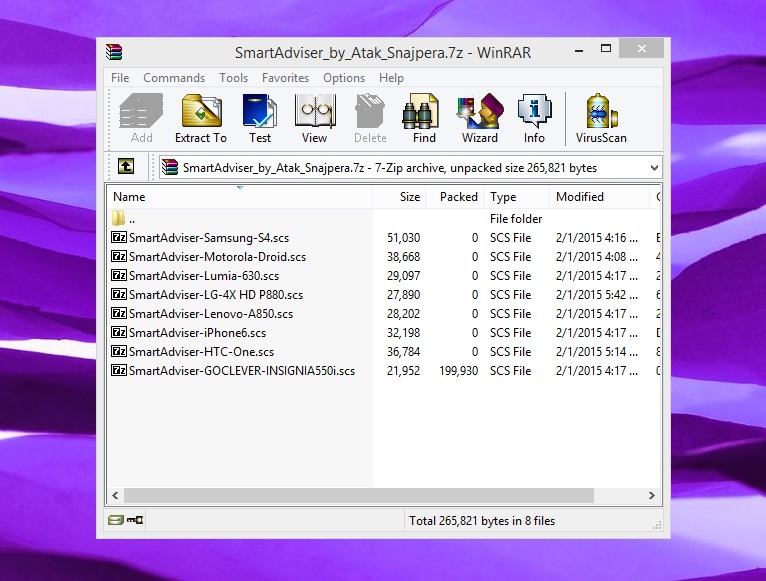766x581 pixels.
Task: Click the 7z icon of SmartAdviser-LG-4X HD P880.scs
Action: [x=119, y=295]
